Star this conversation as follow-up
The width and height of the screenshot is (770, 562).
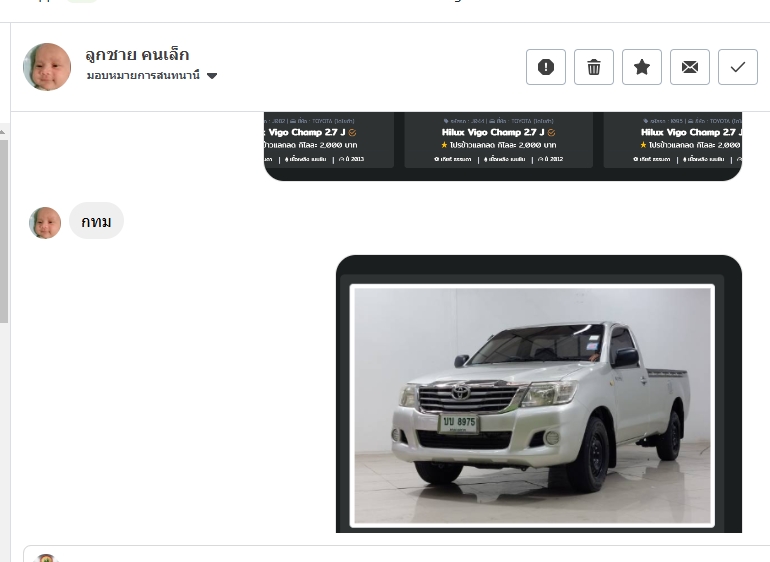point(642,67)
